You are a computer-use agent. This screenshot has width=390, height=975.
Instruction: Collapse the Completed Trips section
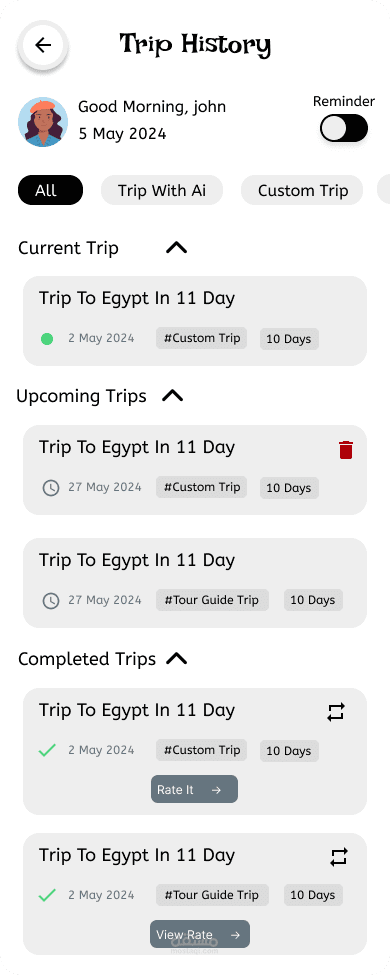click(x=177, y=658)
